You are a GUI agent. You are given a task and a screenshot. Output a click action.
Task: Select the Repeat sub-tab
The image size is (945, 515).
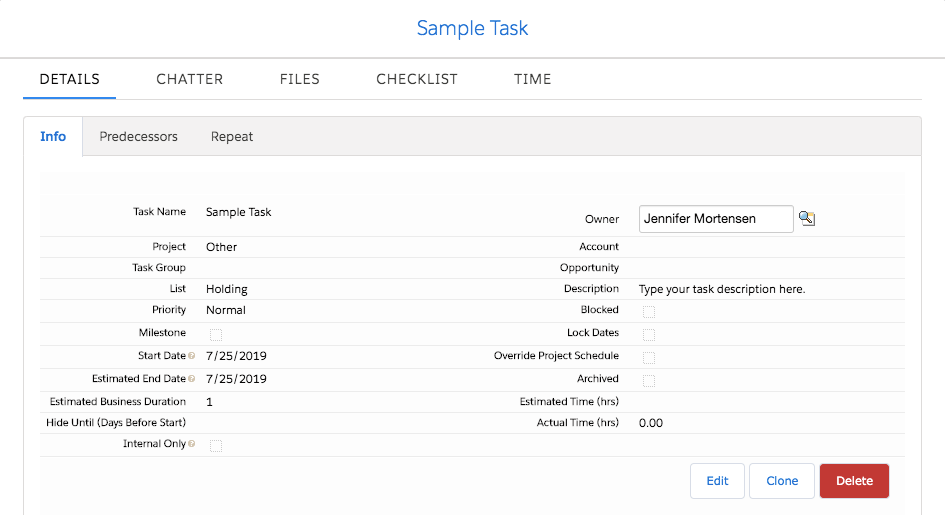[232, 137]
